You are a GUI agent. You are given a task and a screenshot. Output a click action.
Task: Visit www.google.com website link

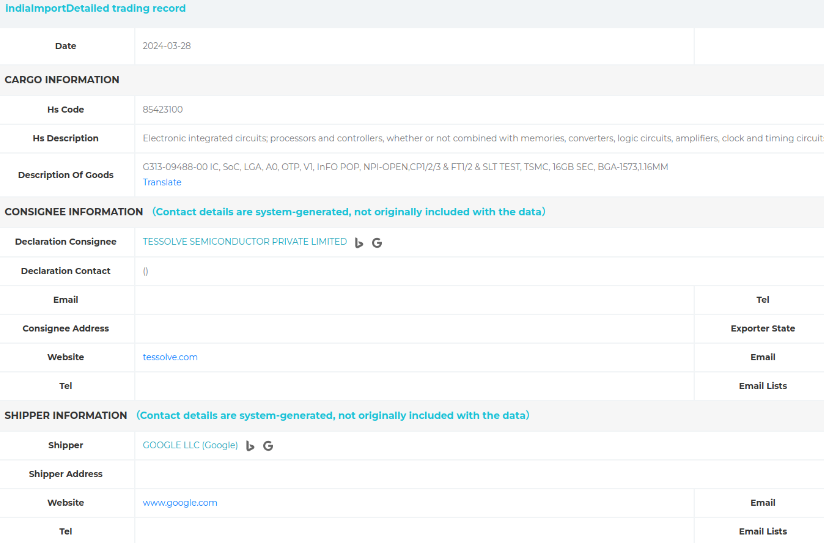coord(180,503)
